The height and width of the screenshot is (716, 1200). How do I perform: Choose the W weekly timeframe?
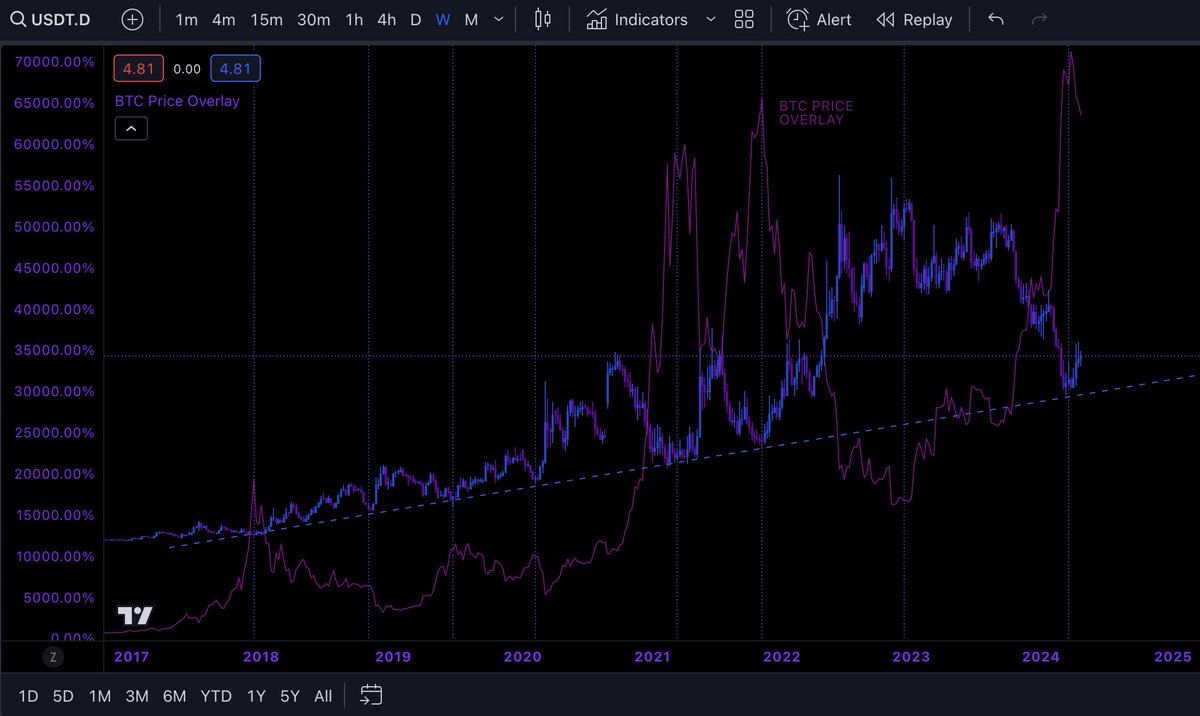pos(443,19)
